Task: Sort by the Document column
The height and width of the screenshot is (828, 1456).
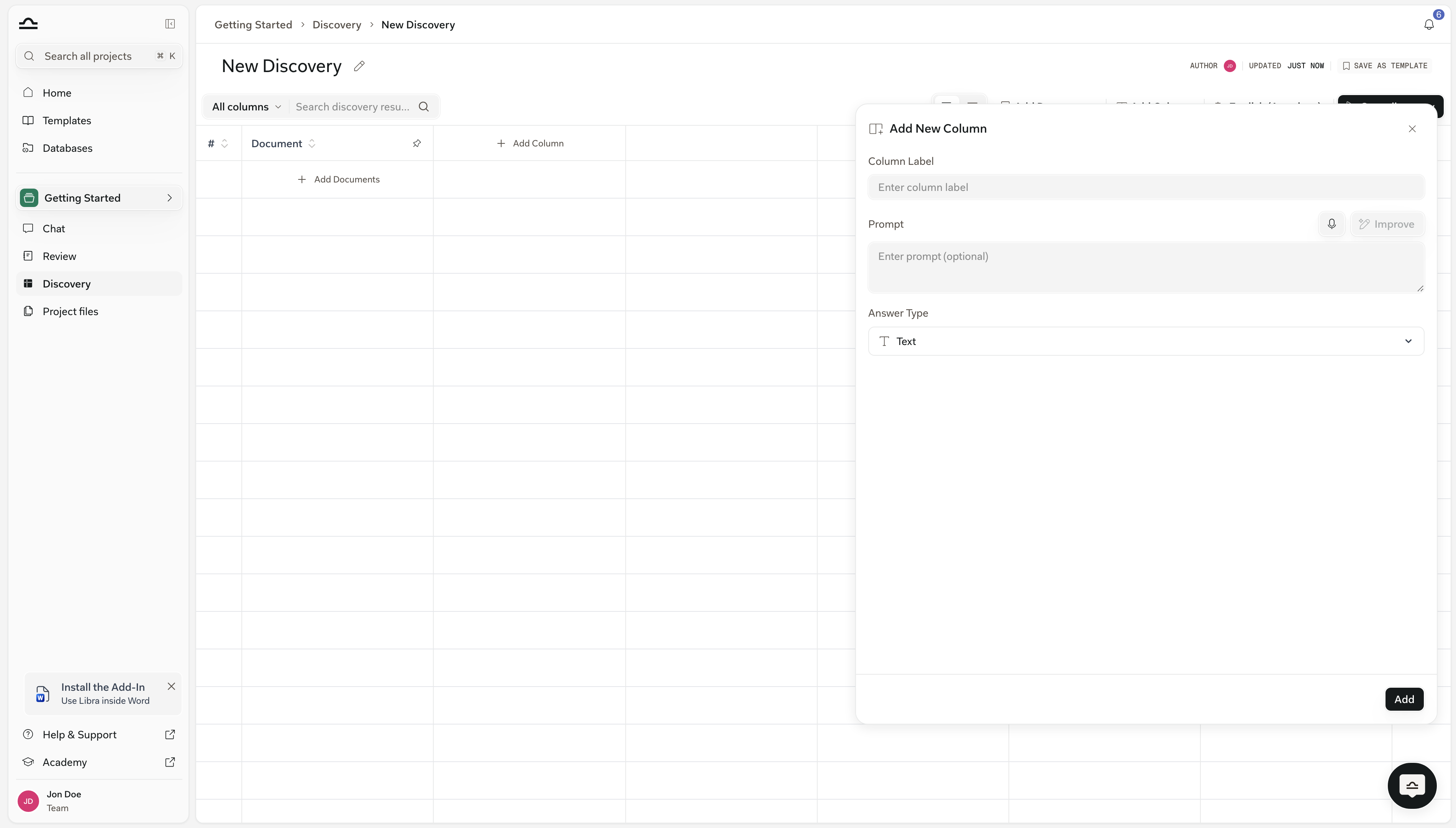Action: pyautogui.click(x=312, y=143)
